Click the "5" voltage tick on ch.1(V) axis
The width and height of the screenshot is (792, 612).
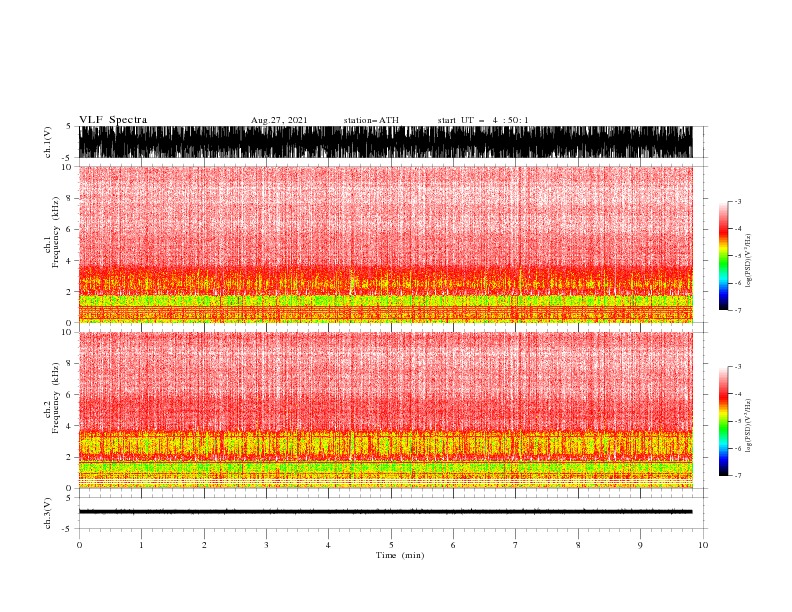click(x=69, y=126)
